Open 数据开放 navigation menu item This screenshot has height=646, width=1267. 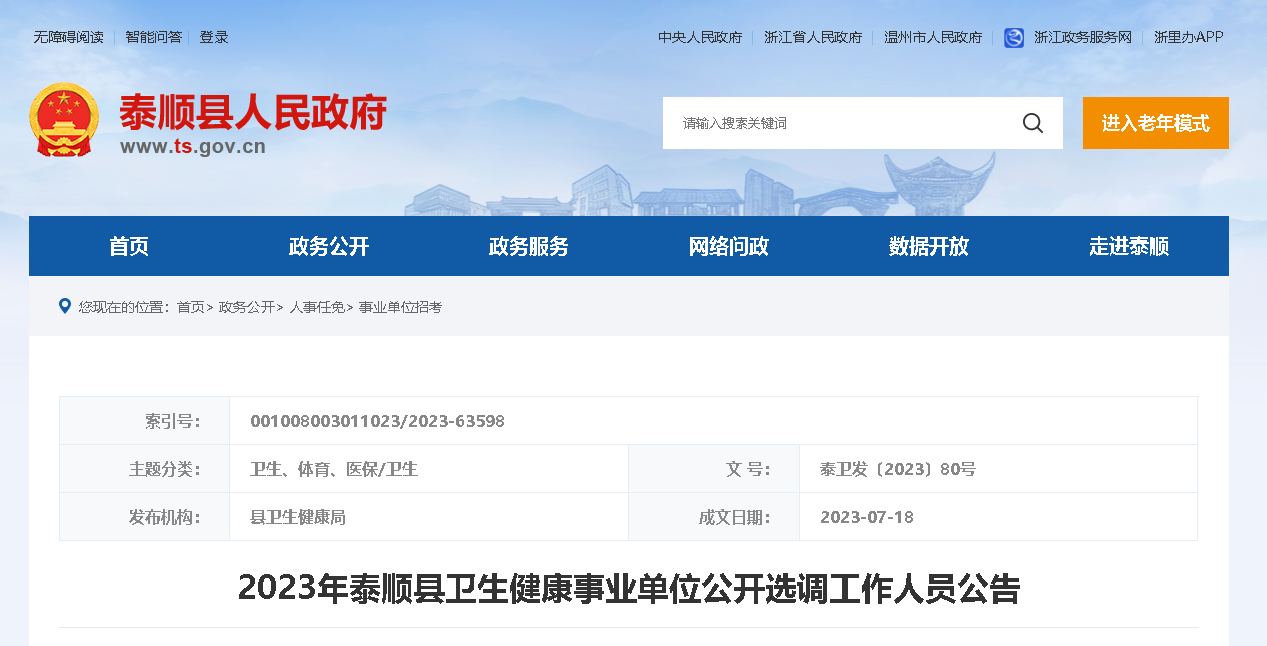coord(929,246)
